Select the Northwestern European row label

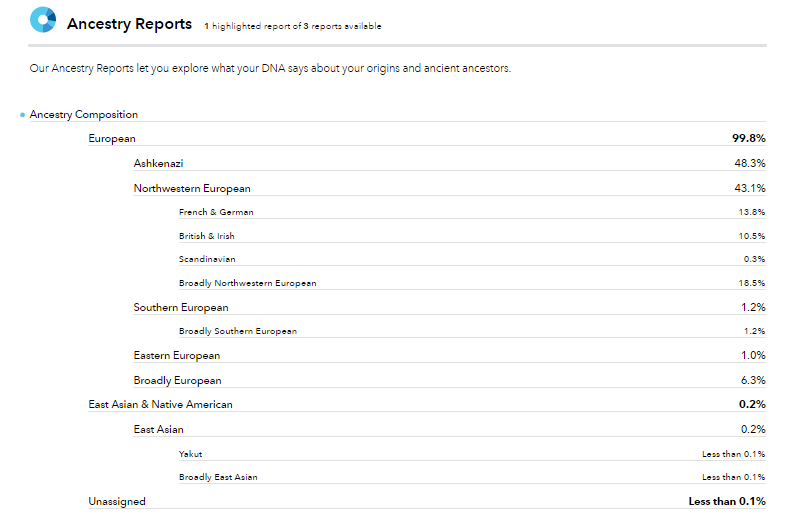(192, 189)
